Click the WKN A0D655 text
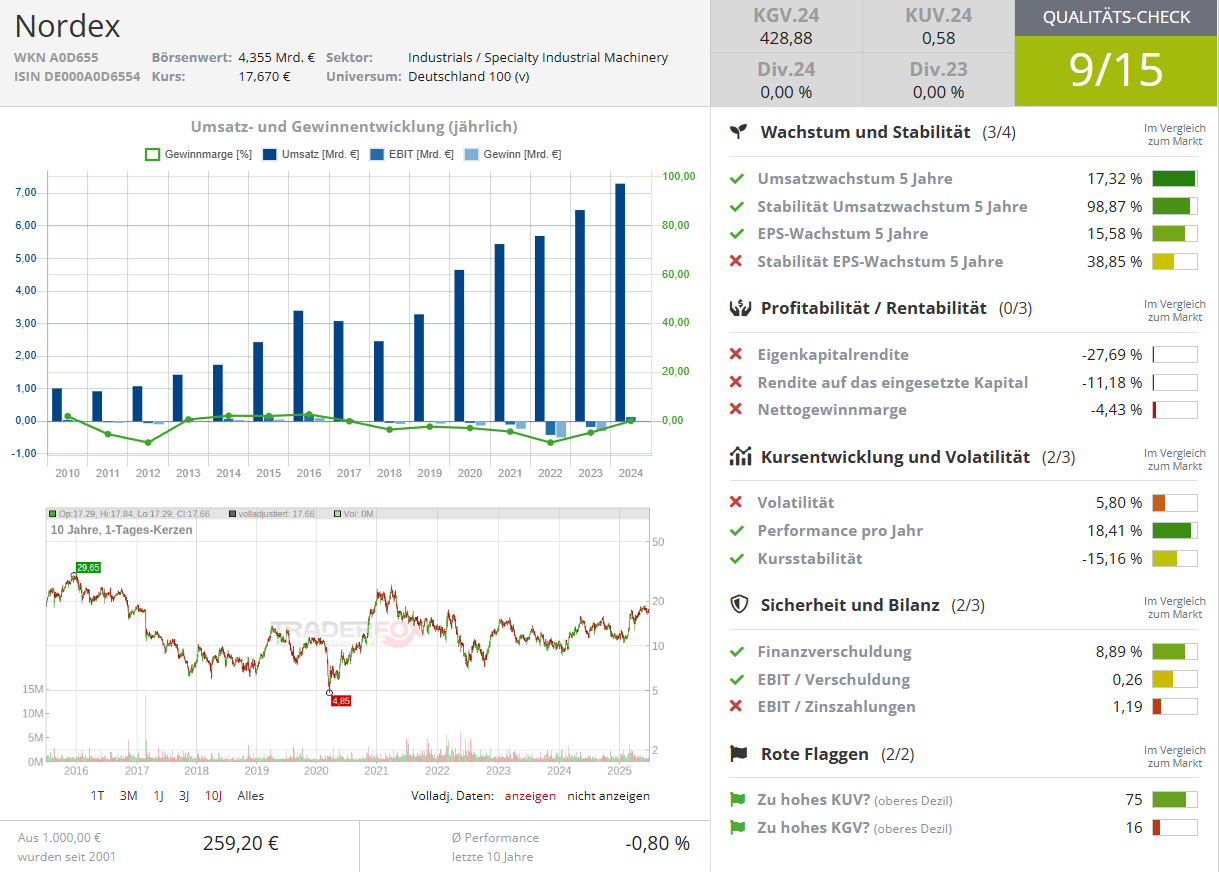This screenshot has height=872, width=1219. (56, 58)
